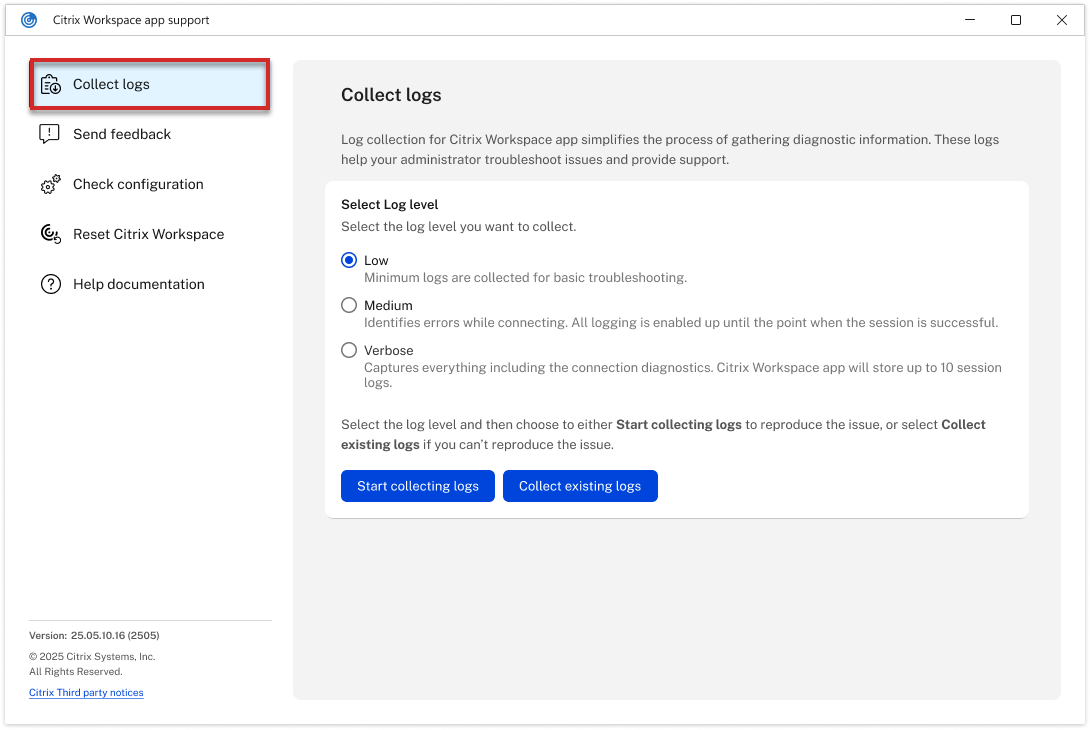Select the Verbose log level radio button
The image size is (1090, 730).
click(349, 350)
